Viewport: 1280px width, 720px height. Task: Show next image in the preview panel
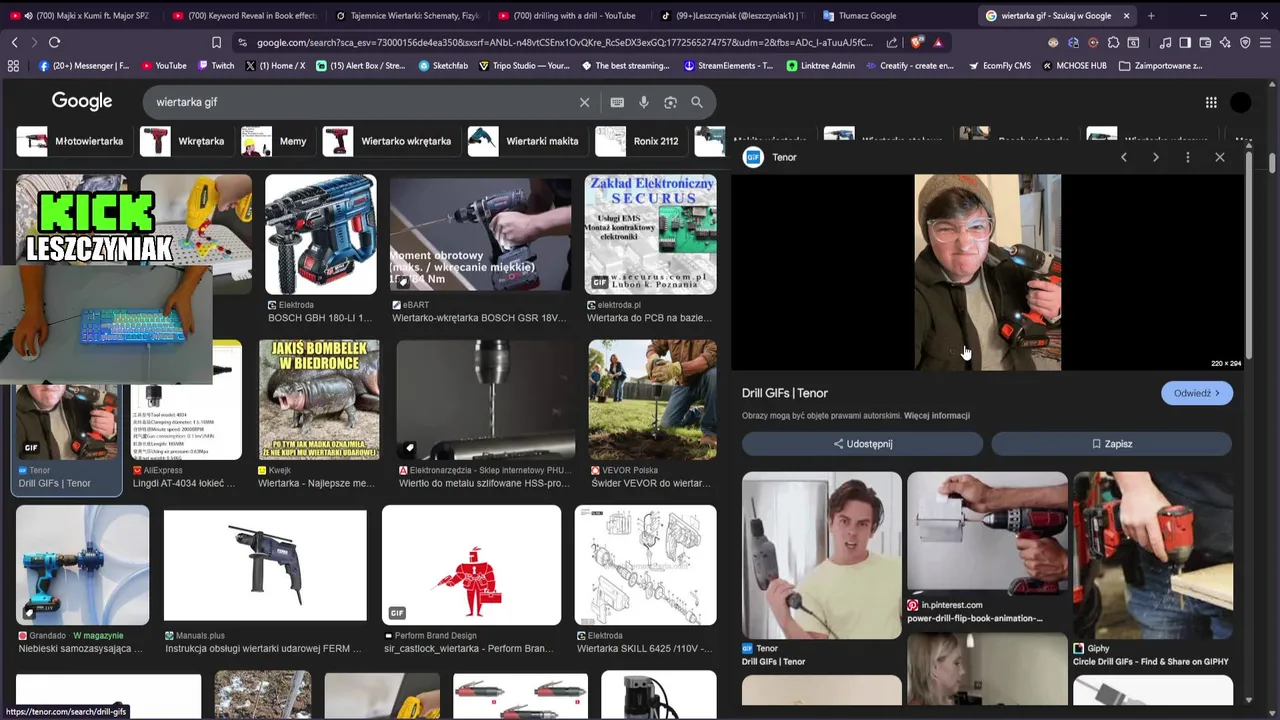[x=1156, y=157]
